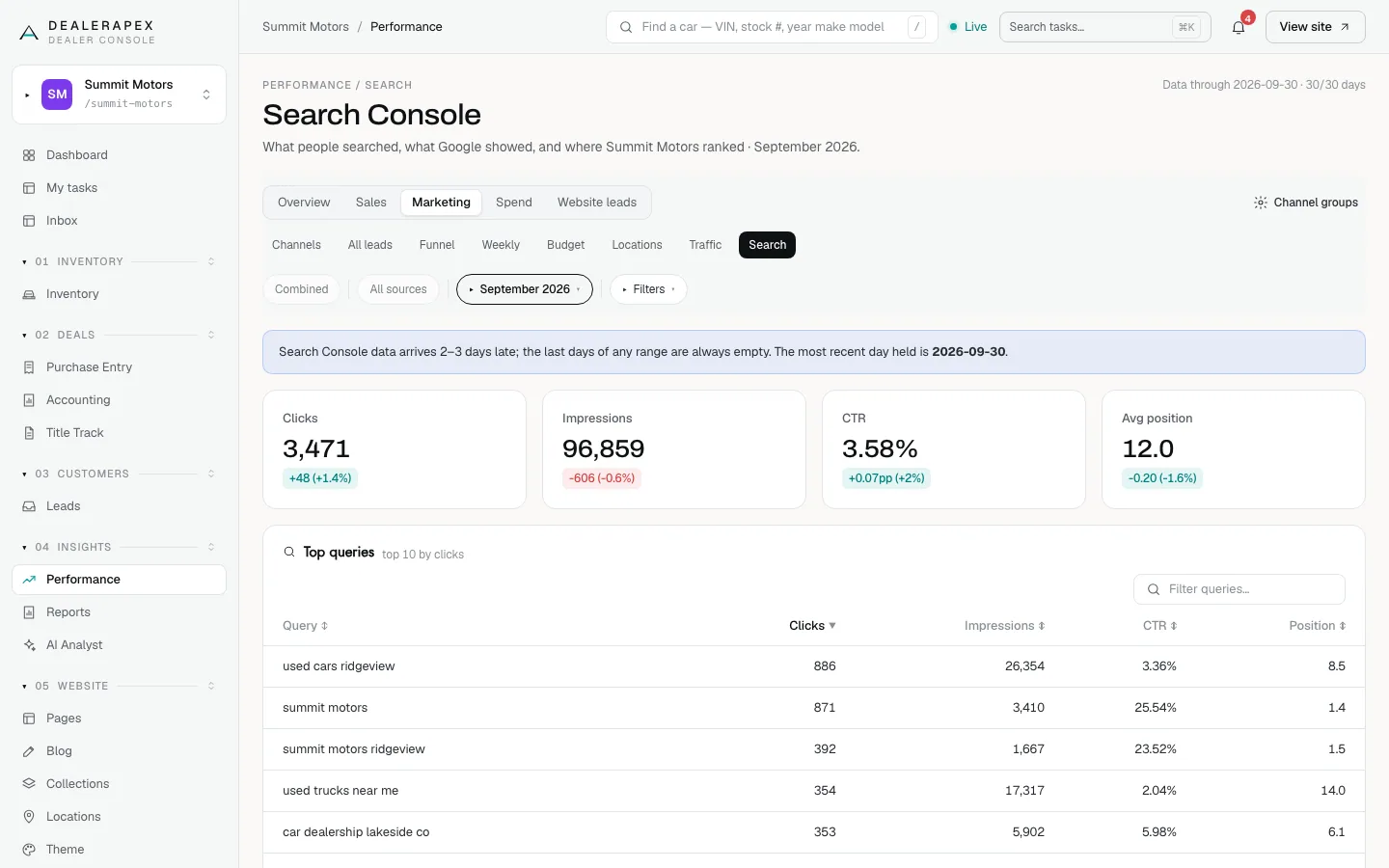Click the Purchase Entry document icon

[x=29, y=367]
